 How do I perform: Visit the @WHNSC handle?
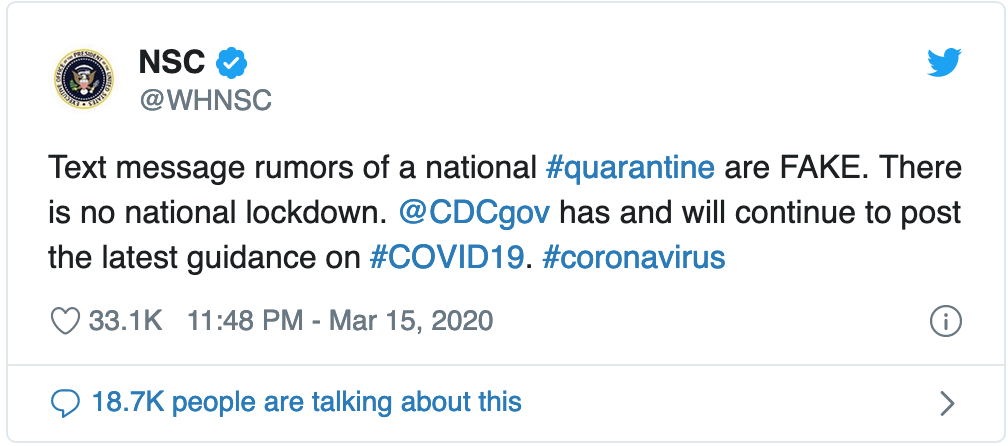(x=205, y=100)
